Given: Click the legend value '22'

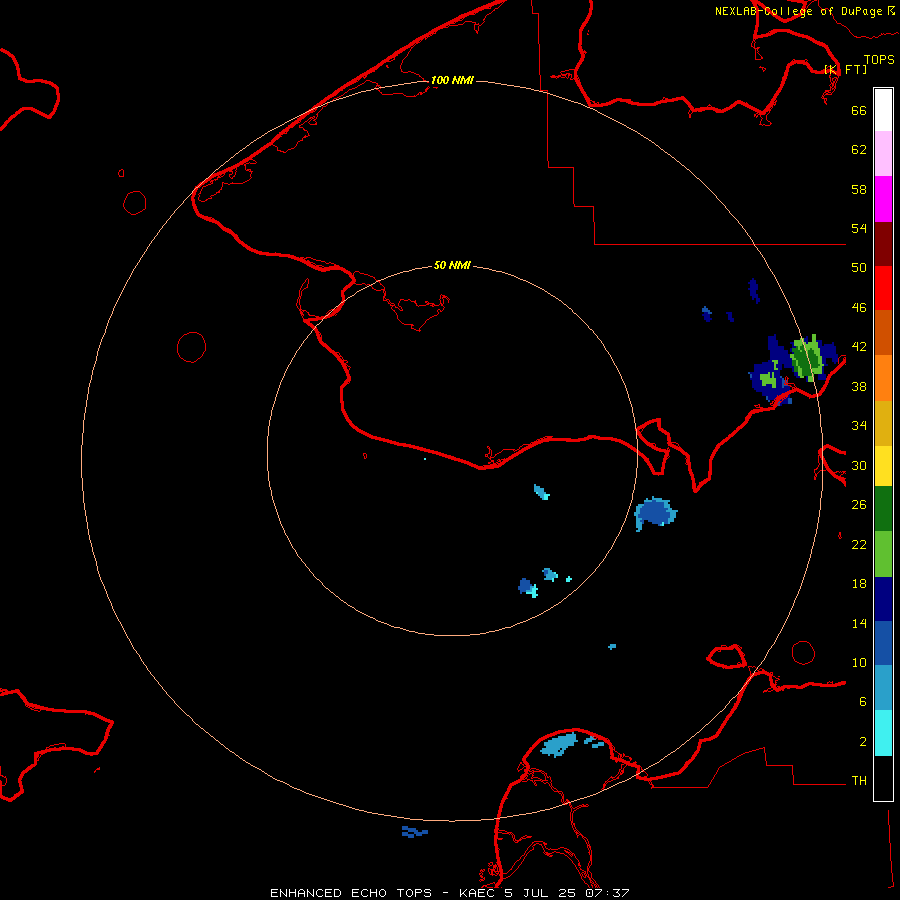Looking at the screenshot, I should tap(859, 544).
